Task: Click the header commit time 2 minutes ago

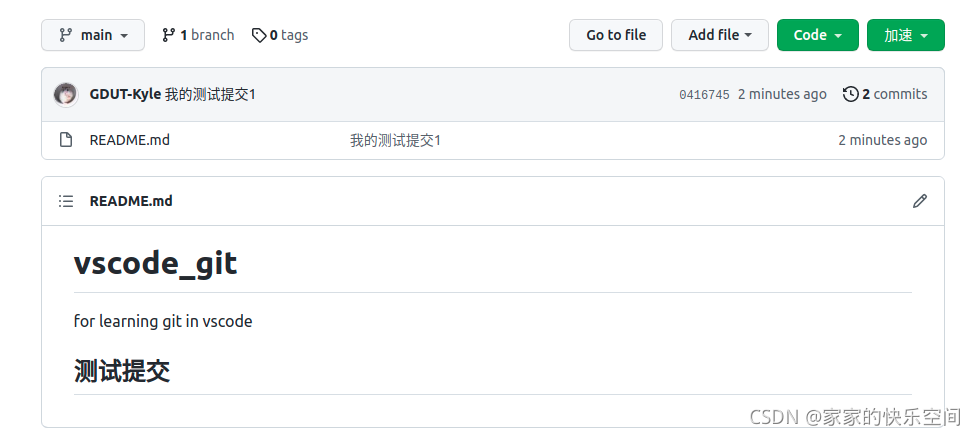Action: [782, 94]
